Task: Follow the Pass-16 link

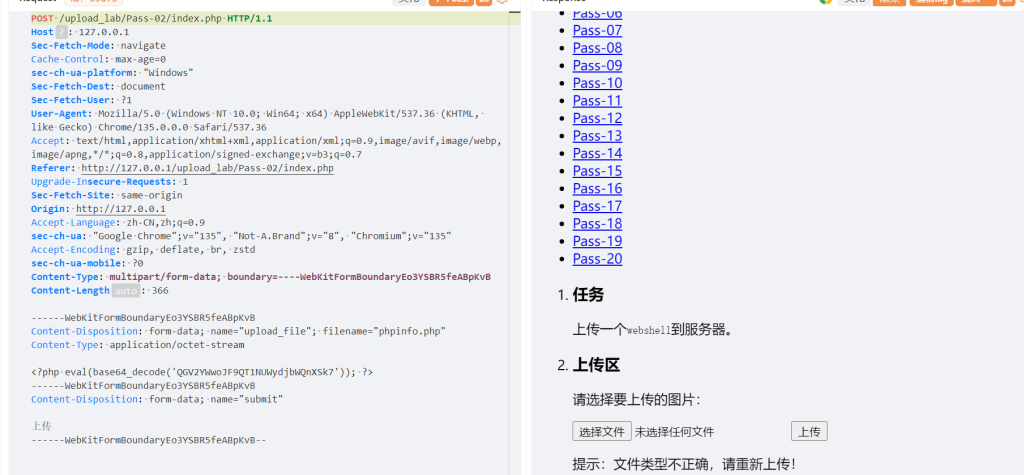Action: (x=598, y=189)
